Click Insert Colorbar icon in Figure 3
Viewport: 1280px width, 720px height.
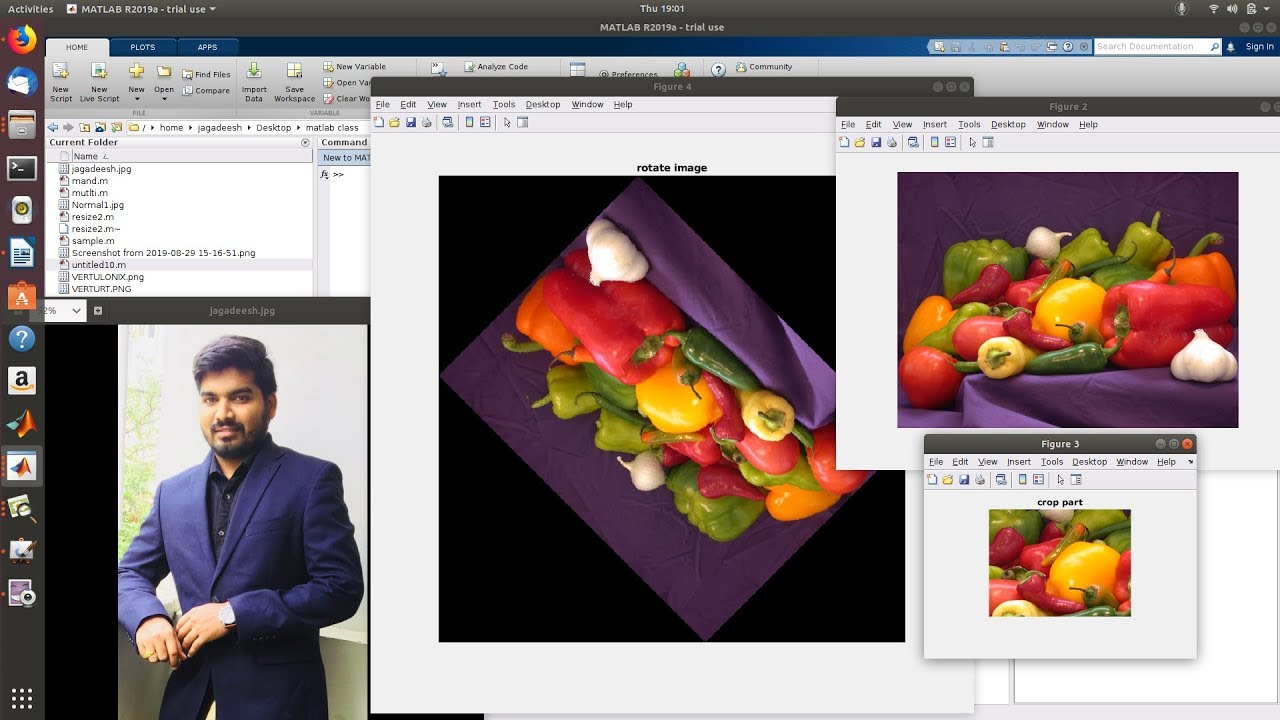[1023, 480]
